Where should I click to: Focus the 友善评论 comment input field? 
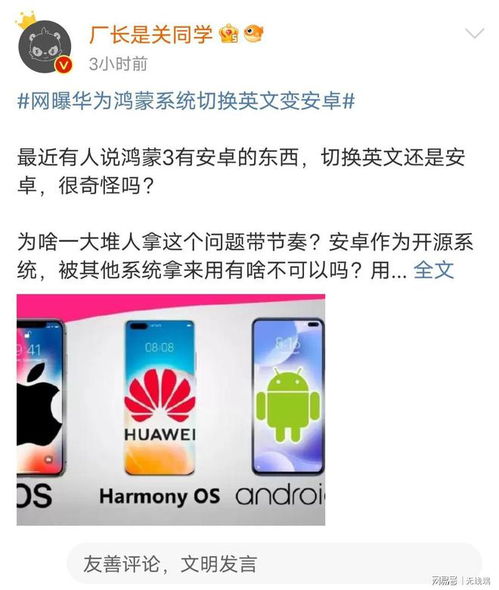[274, 564]
